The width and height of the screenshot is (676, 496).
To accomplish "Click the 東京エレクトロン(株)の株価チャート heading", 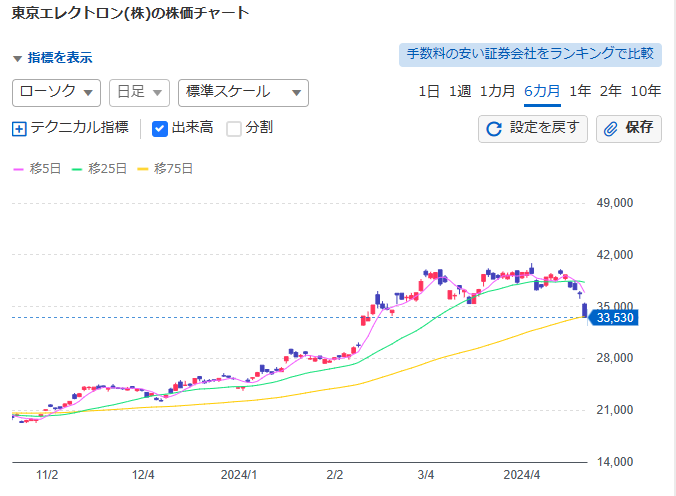I will 130,13.
